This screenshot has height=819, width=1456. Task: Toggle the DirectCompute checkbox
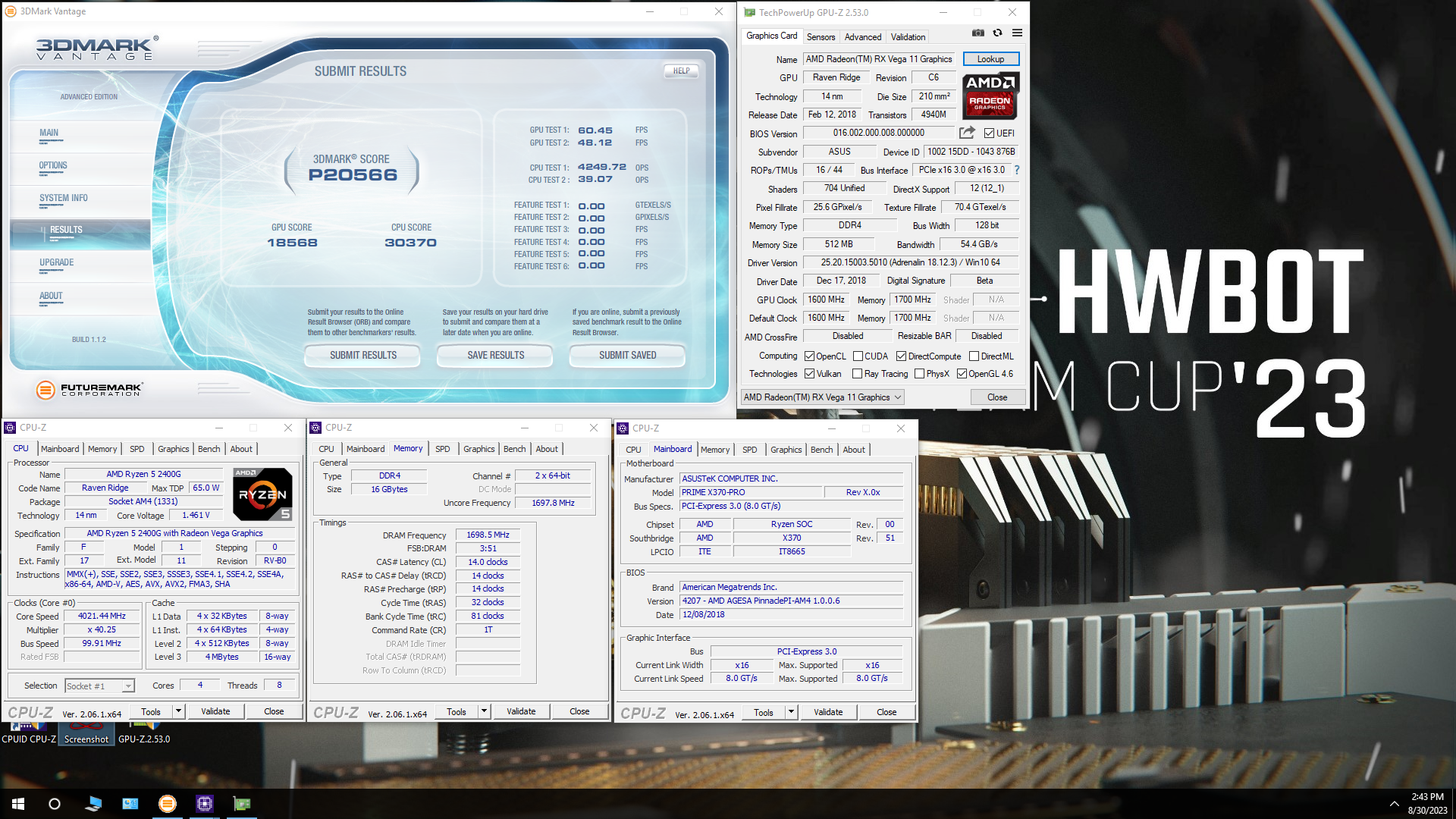point(901,356)
